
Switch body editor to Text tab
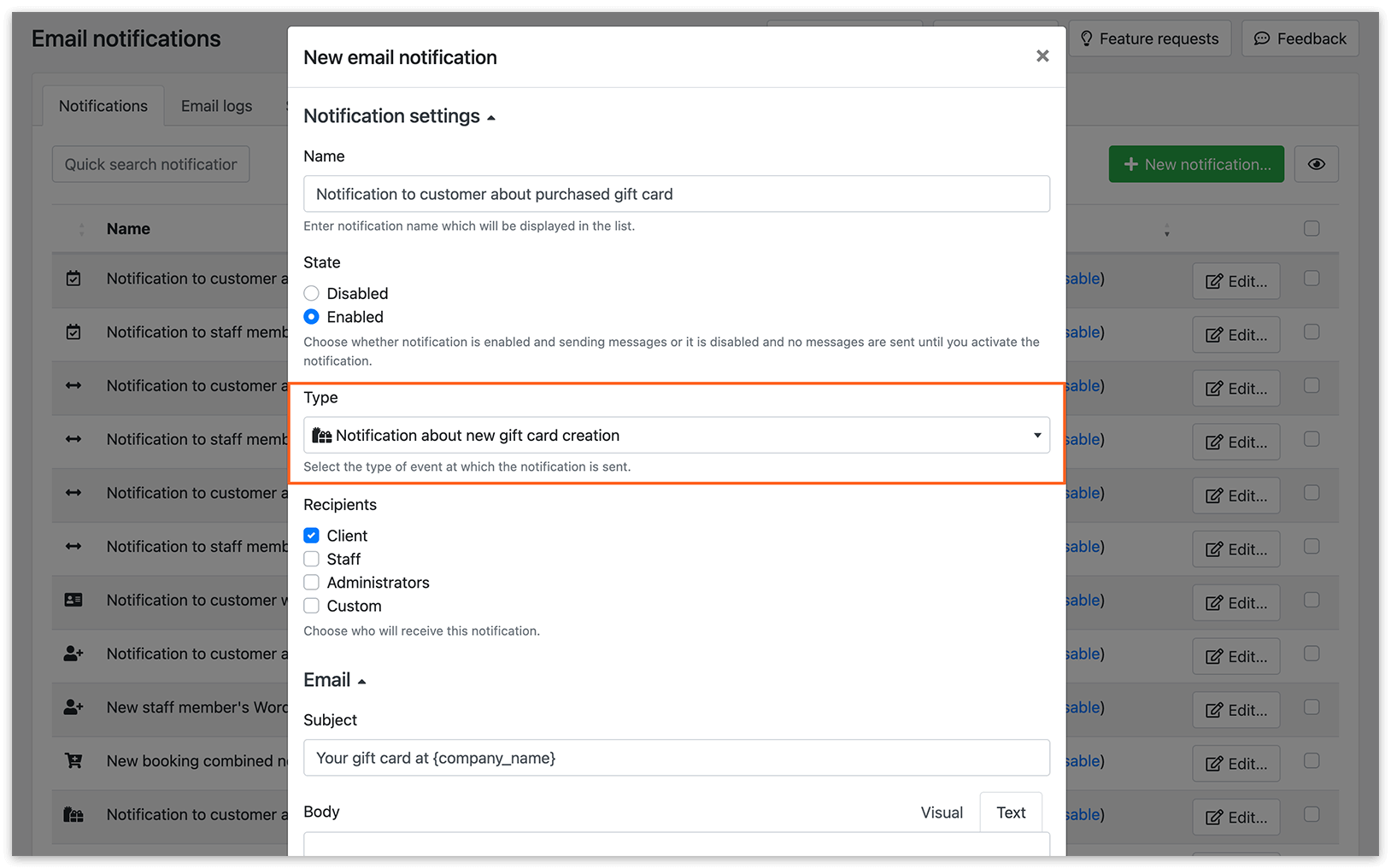pos(1011,812)
